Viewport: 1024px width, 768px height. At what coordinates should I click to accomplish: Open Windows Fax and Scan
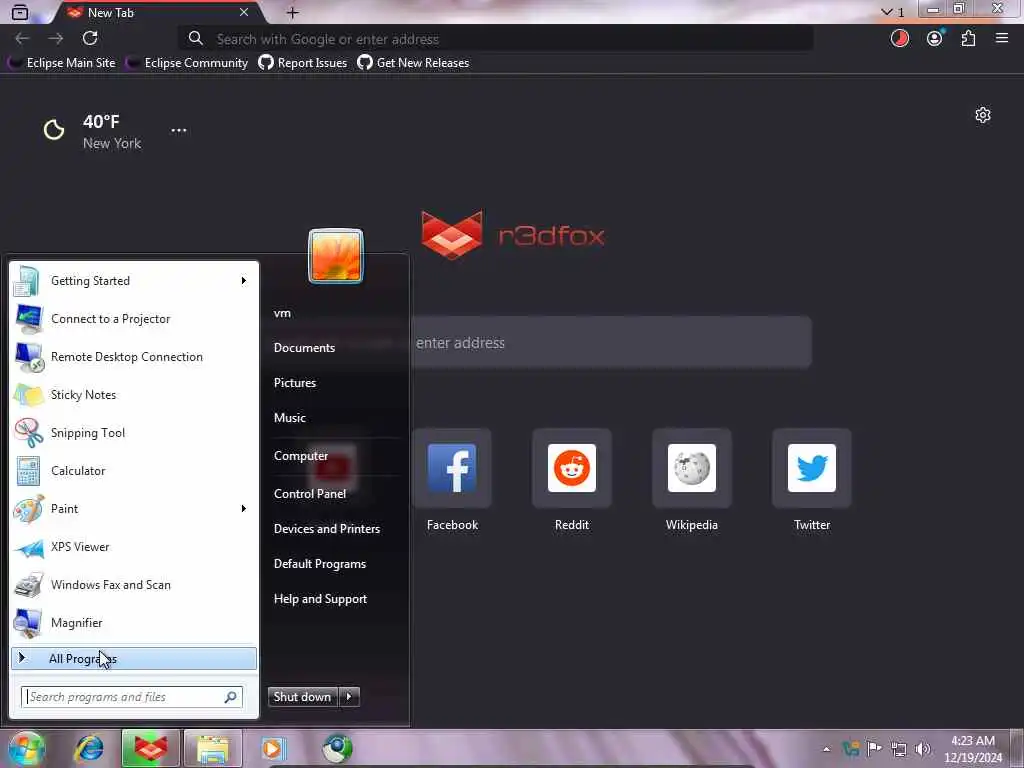[x=134, y=584]
